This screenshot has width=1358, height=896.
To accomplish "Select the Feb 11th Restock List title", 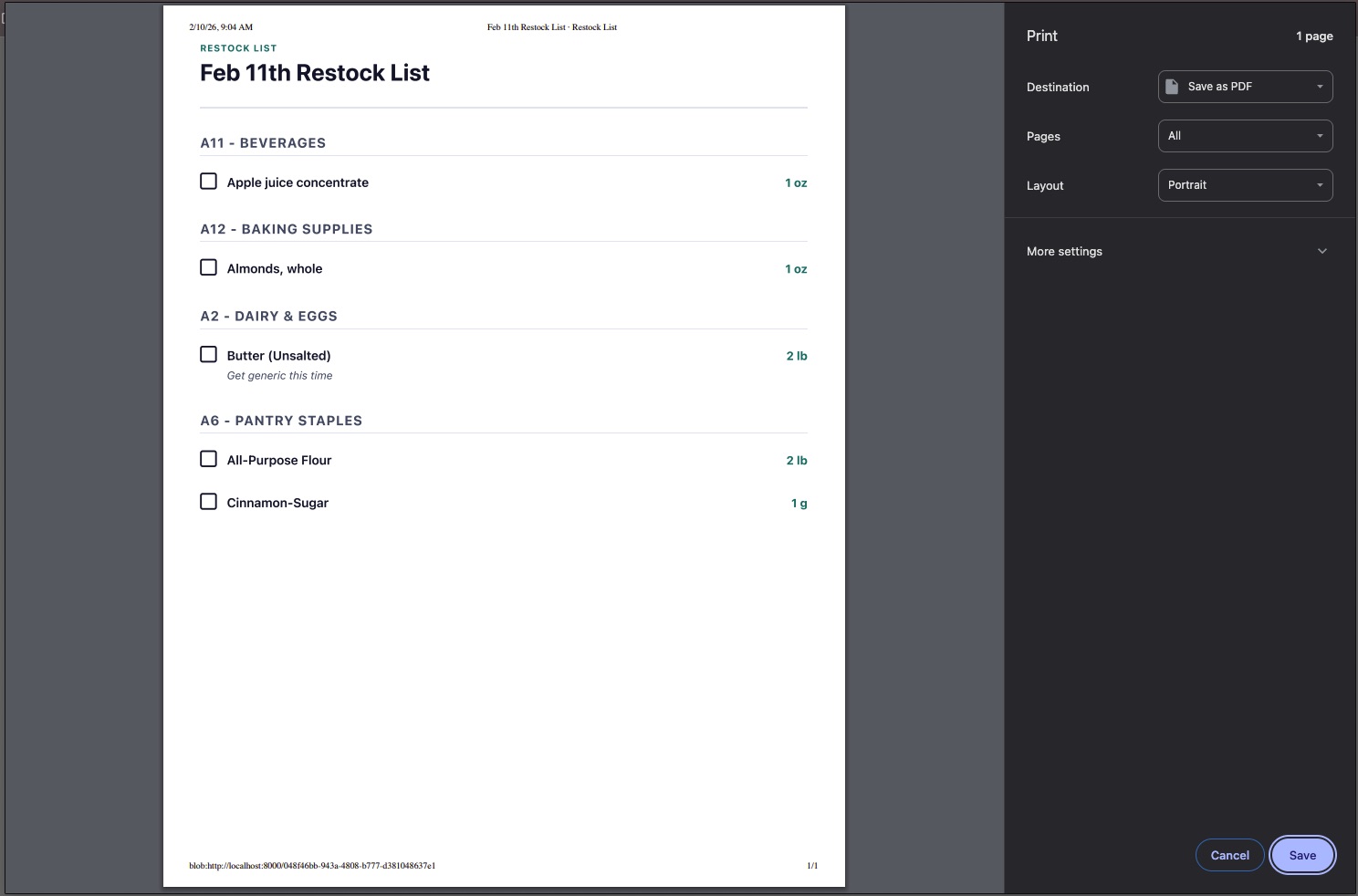I will [x=314, y=73].
